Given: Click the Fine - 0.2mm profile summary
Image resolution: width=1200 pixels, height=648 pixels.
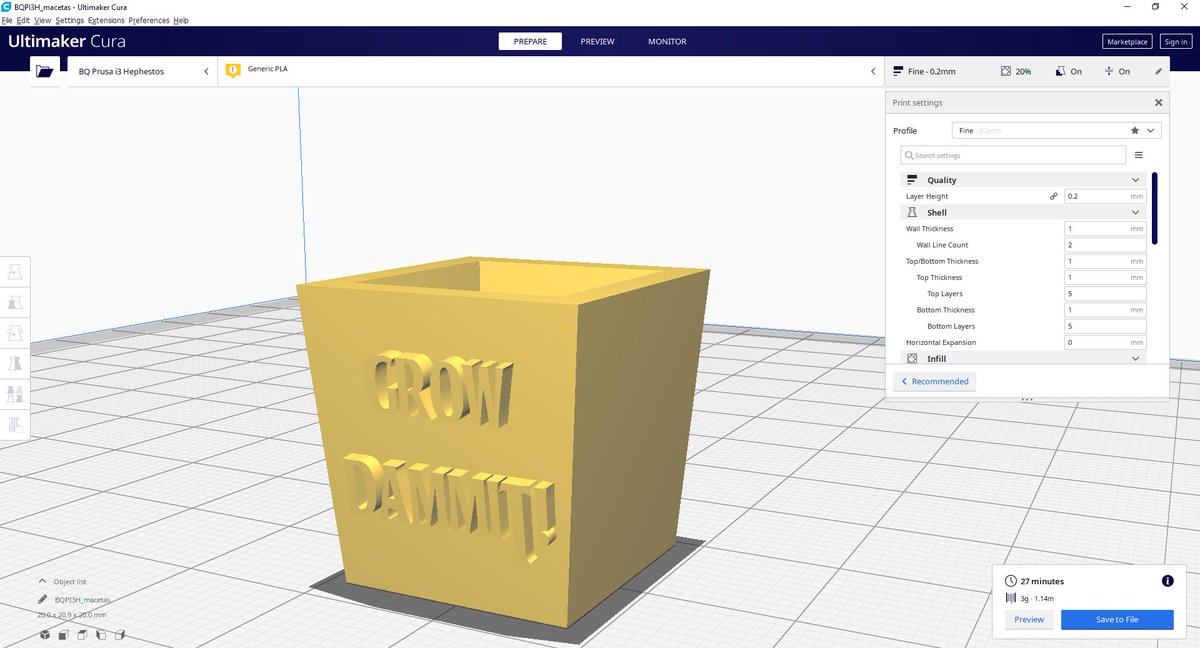Looking at the screenshot, I should pyautogui.click(x=924, y=71).
